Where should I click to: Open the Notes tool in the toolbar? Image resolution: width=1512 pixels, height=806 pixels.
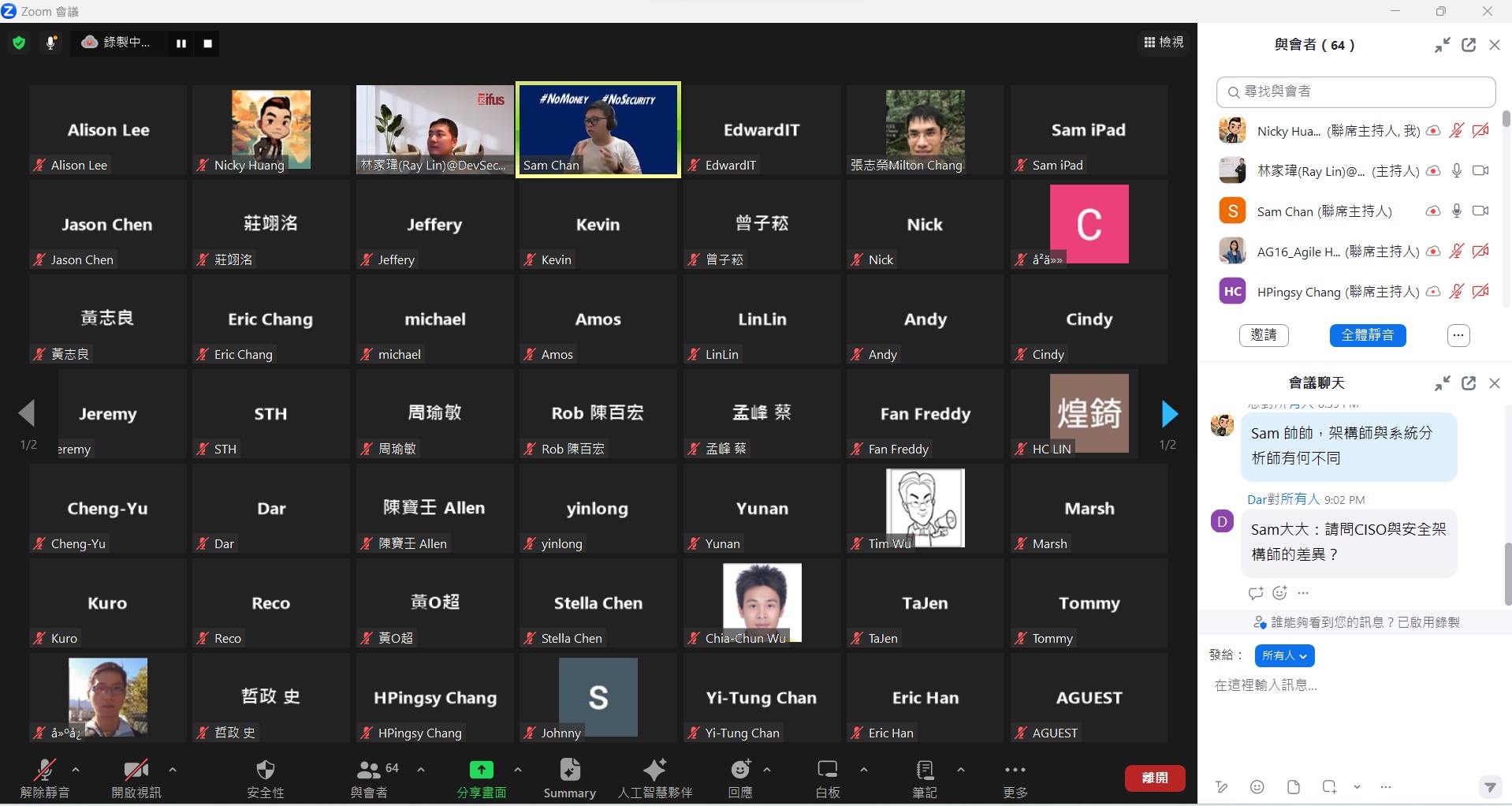click(925, 770)
